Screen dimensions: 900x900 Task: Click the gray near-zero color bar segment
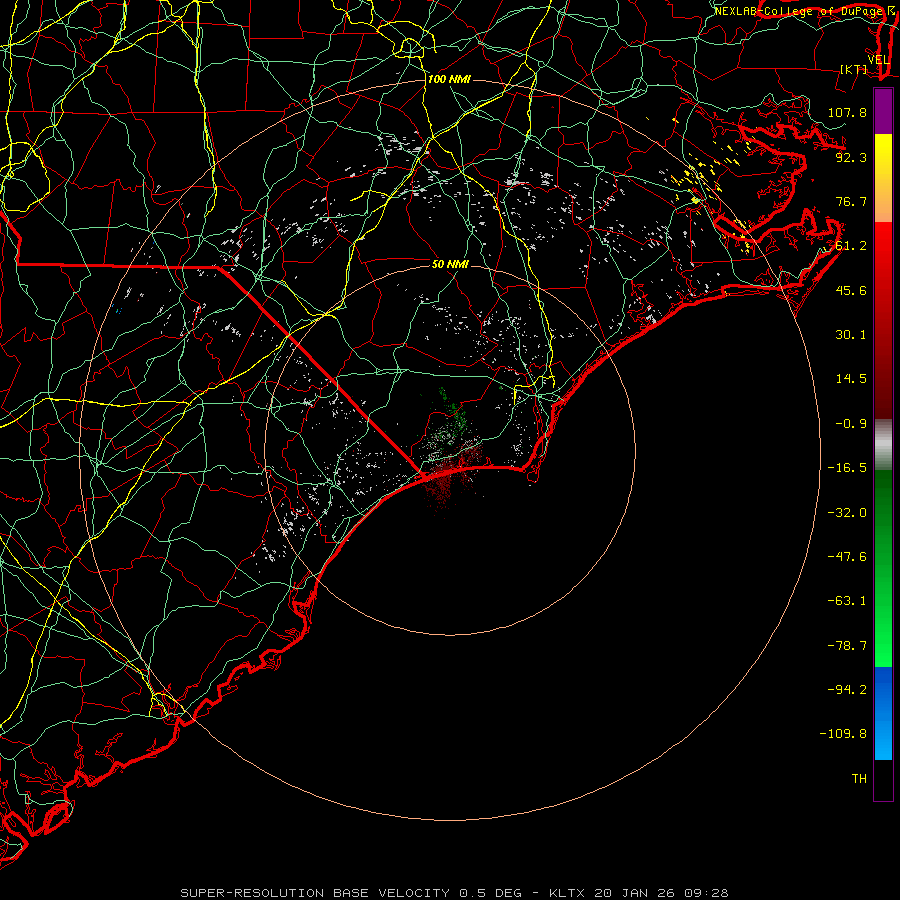point(883,444)
